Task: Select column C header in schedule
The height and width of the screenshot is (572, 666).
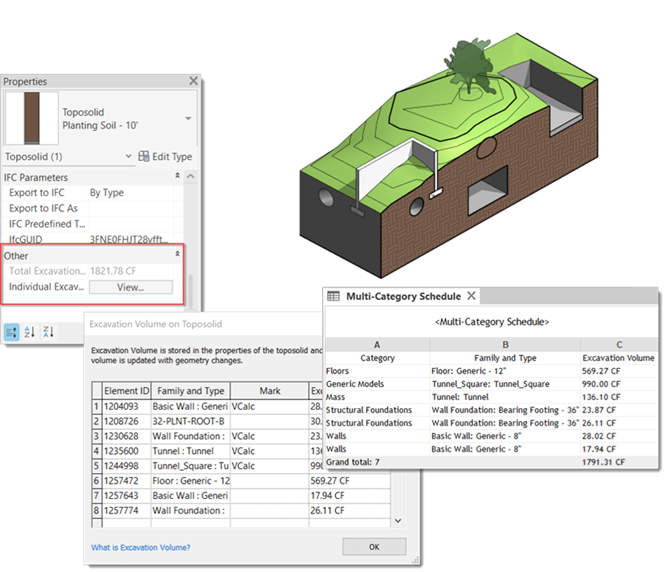Action: click(619, 344)
